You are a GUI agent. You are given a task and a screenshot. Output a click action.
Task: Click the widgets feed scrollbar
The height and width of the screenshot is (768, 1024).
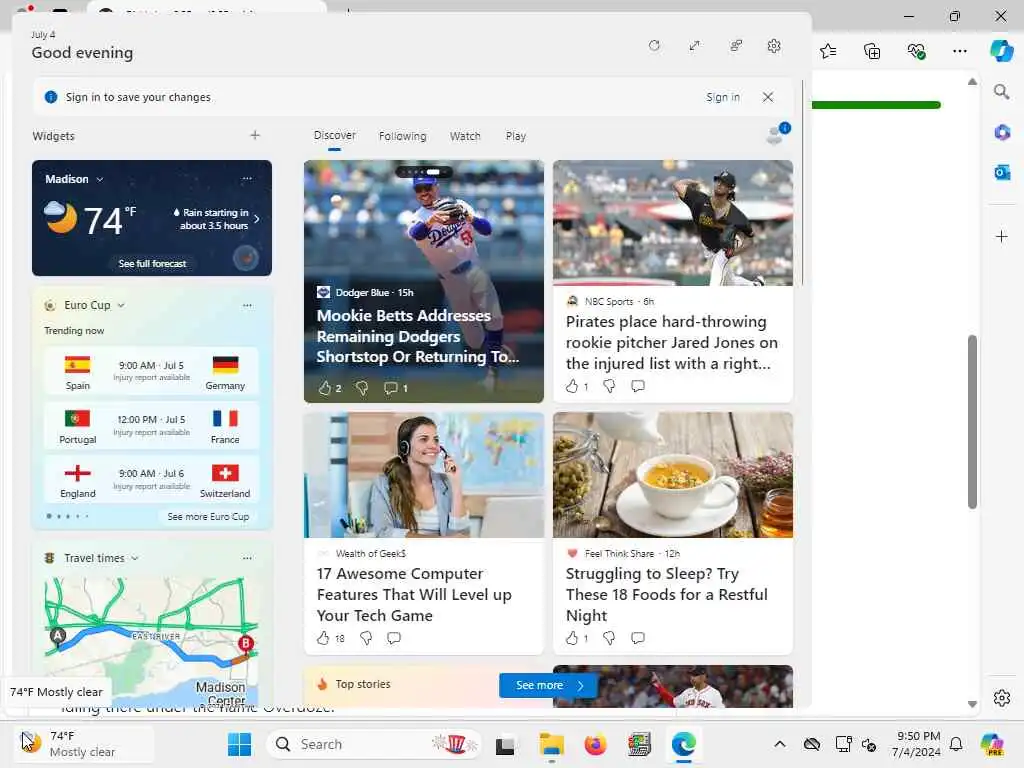(x=803, y=183)
